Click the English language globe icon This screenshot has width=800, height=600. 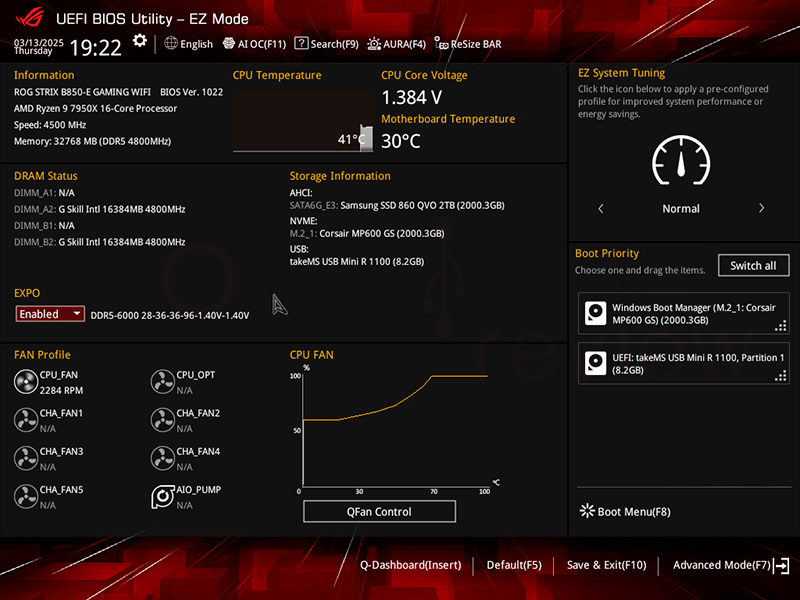[x=171, y=43]
